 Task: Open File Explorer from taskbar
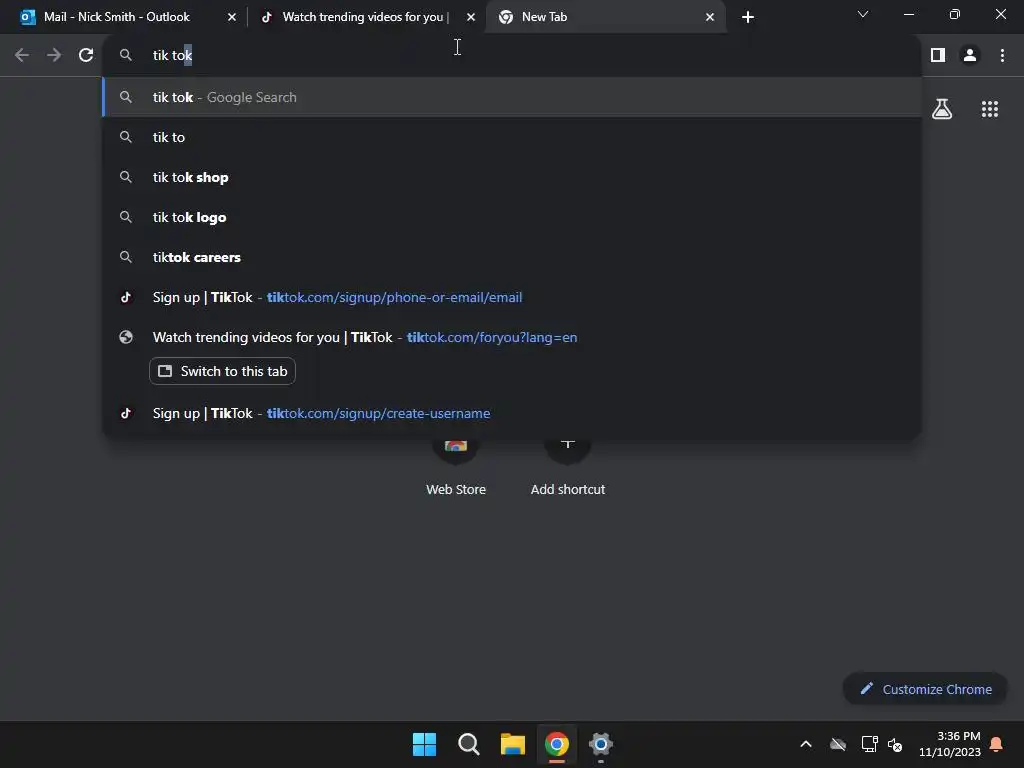(513, 744)
